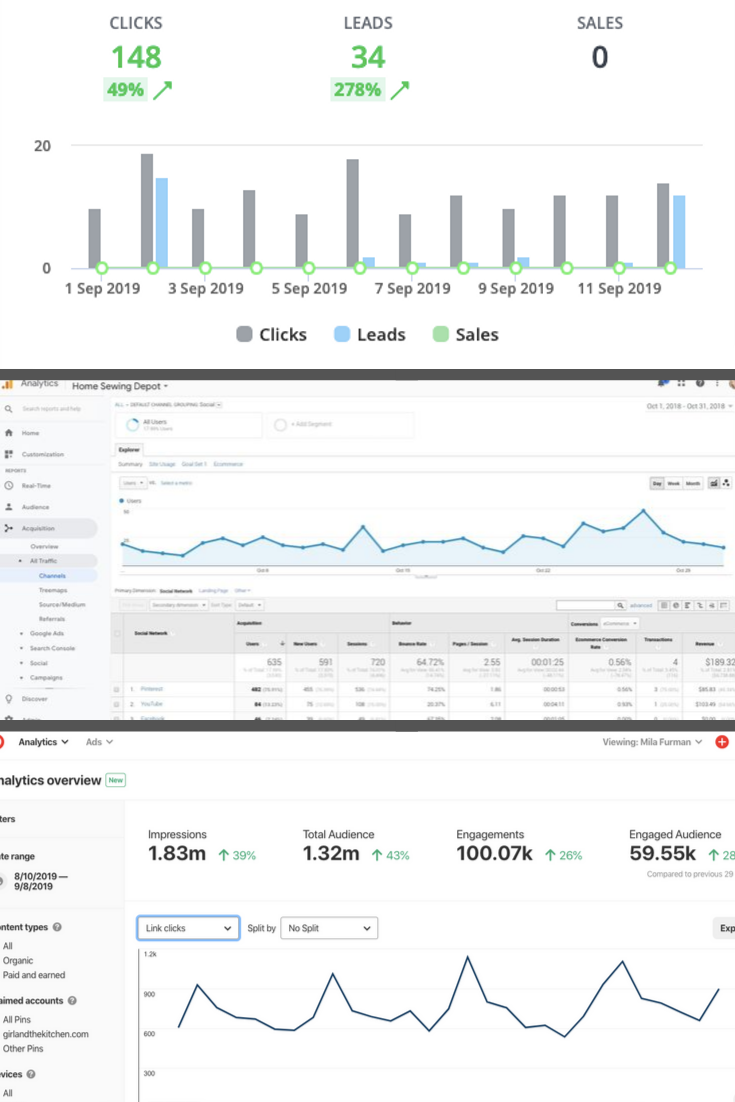Select the Month view button
The width and height of the screenshot is (735, 1102).
click(x=693, y=483)
